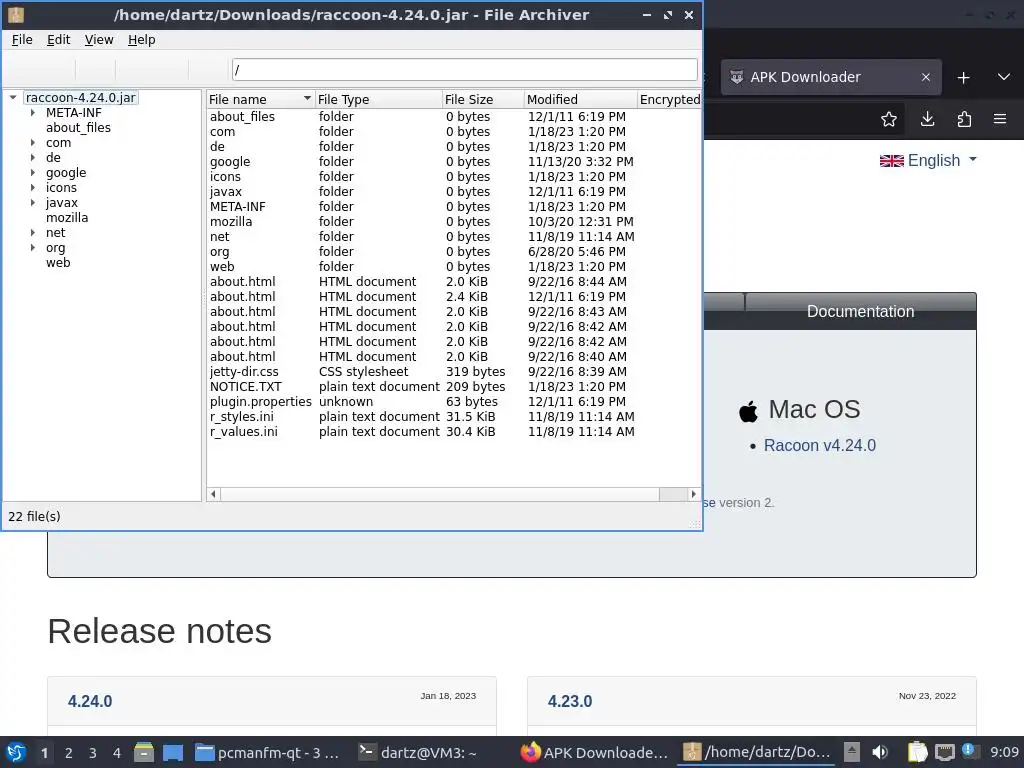
Task: Sort by the File Size column header
Action: 483,99
